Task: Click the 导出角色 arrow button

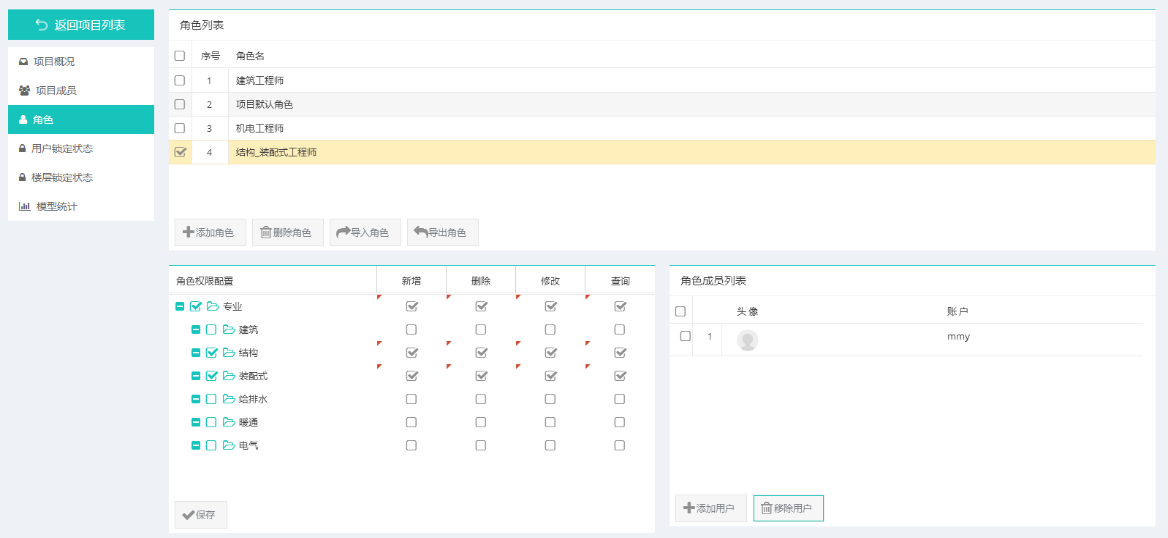Action: point(440,233)
